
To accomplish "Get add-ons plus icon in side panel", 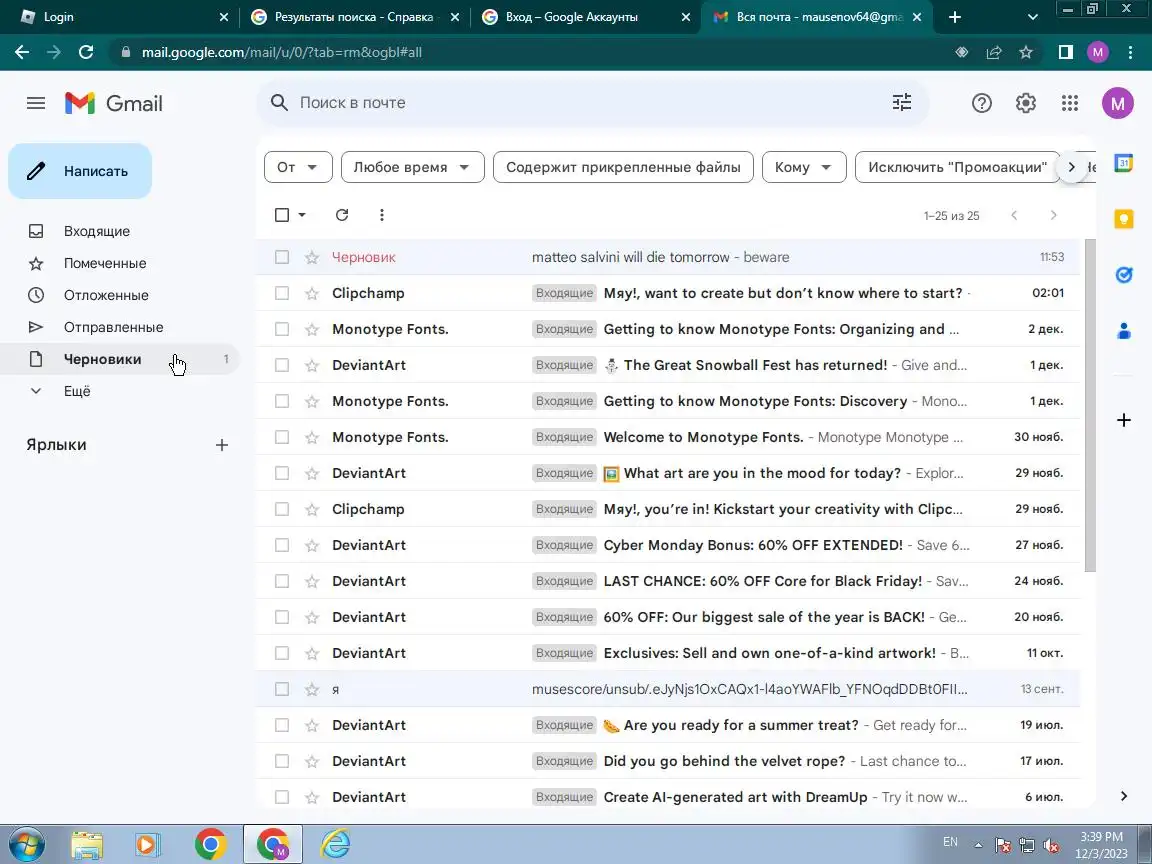I will (x=1123, y=420).
